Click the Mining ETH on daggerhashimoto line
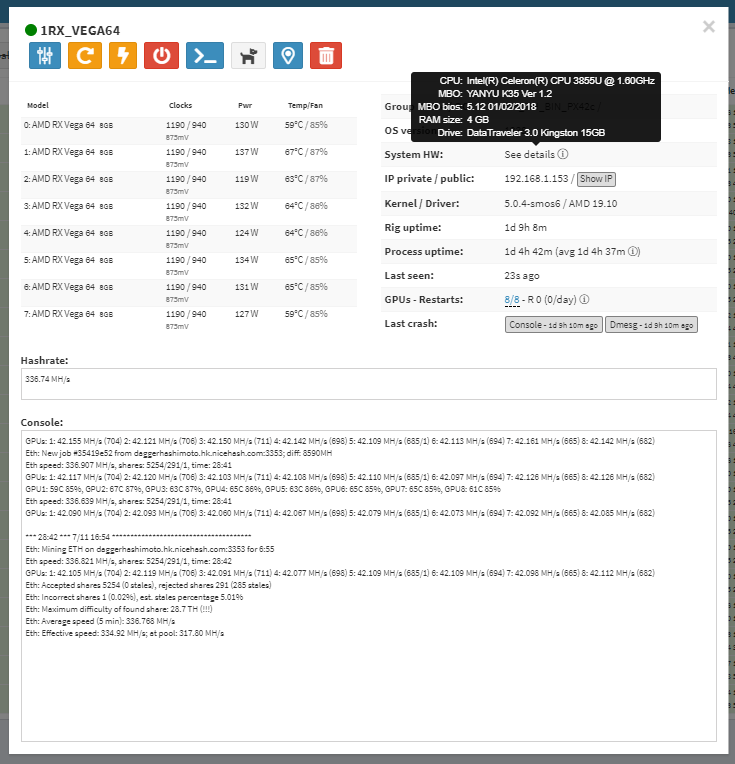Image resolution: width=735 pixels, height=764 pixels. pyautogui.click(x=150, y=549)
